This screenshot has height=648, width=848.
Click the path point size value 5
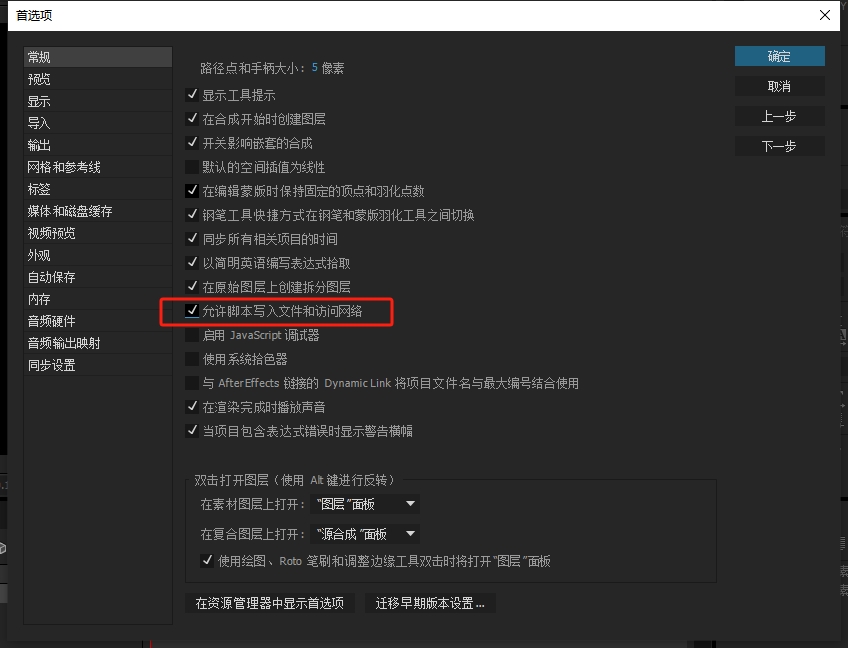[x=315, y=68]
